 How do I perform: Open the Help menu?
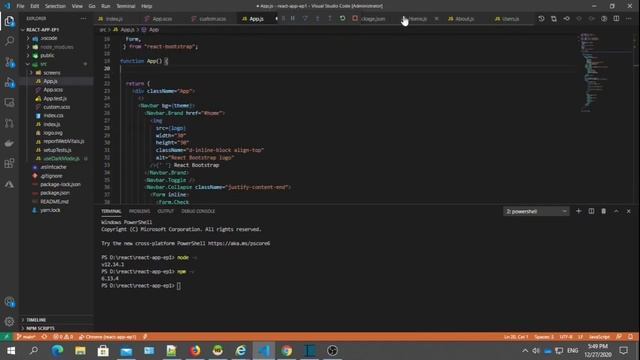(147, 6)
